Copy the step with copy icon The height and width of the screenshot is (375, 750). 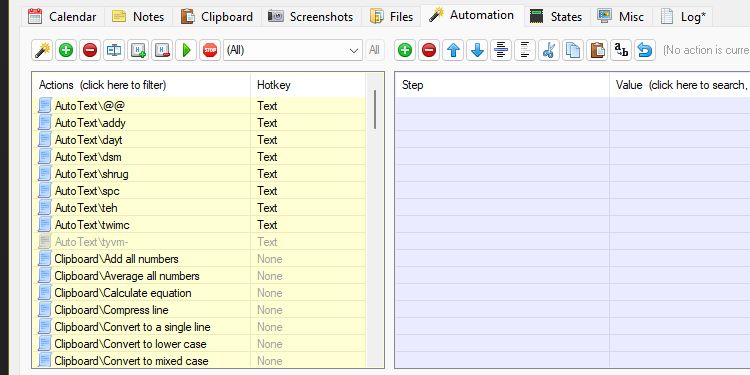click(573, 50)
